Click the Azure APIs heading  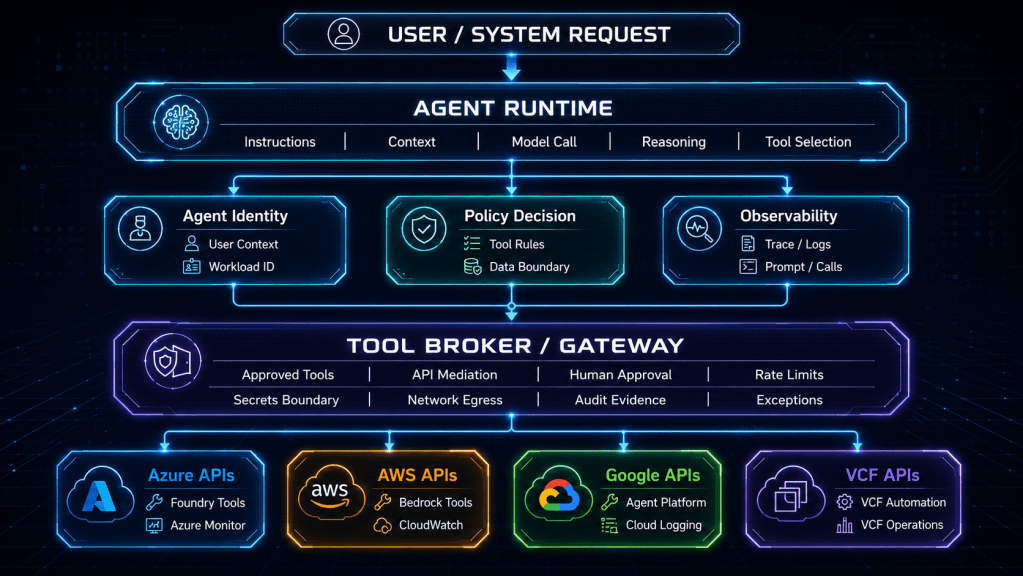(191, 476)
